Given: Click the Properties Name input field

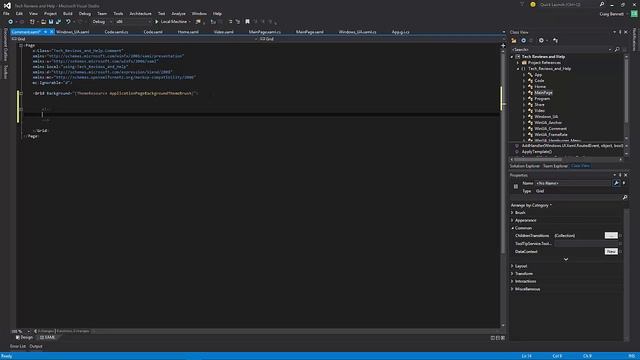Looking at the screenshot, I should click(573, 183).
